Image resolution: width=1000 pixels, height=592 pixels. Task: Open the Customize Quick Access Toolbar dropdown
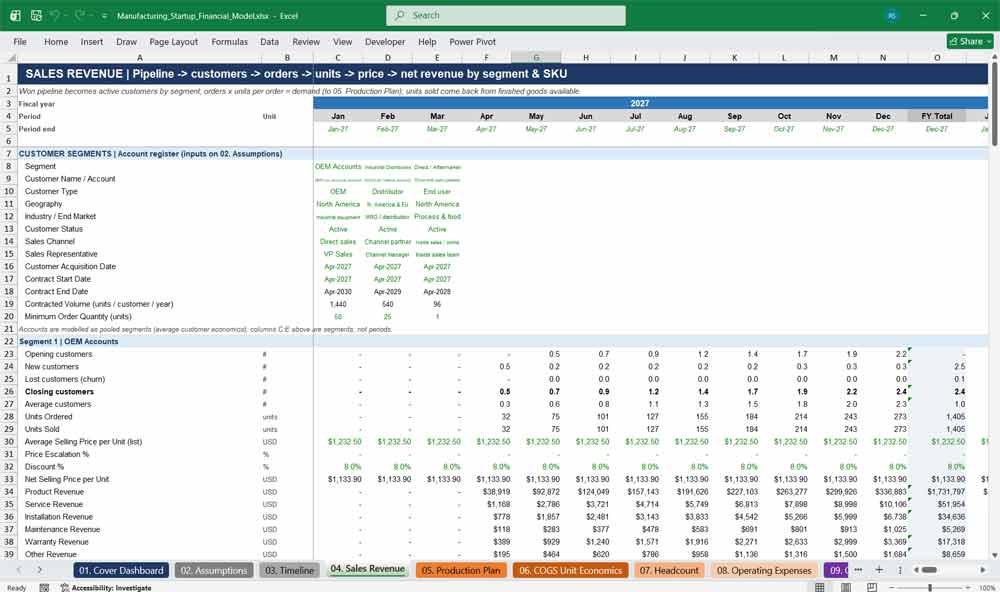click(x=104, y=16)
